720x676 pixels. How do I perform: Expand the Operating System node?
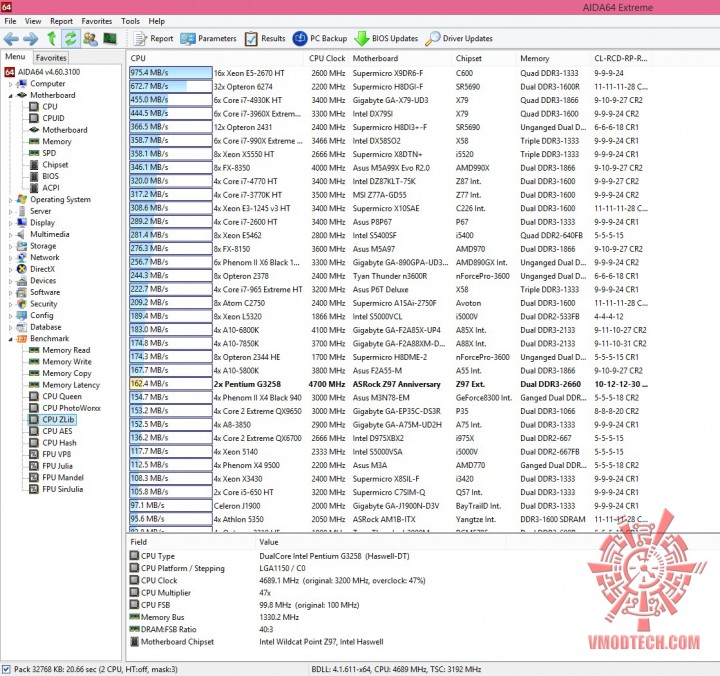11,200
